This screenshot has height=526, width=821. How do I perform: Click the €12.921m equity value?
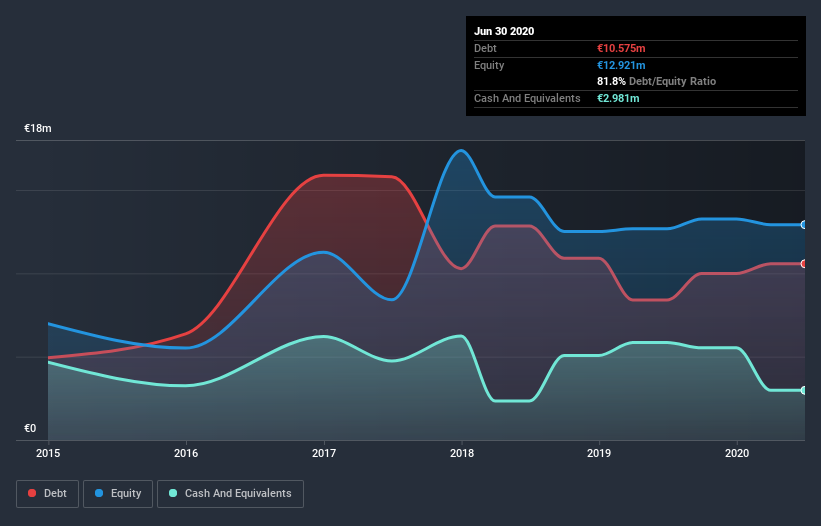[621, 65]
